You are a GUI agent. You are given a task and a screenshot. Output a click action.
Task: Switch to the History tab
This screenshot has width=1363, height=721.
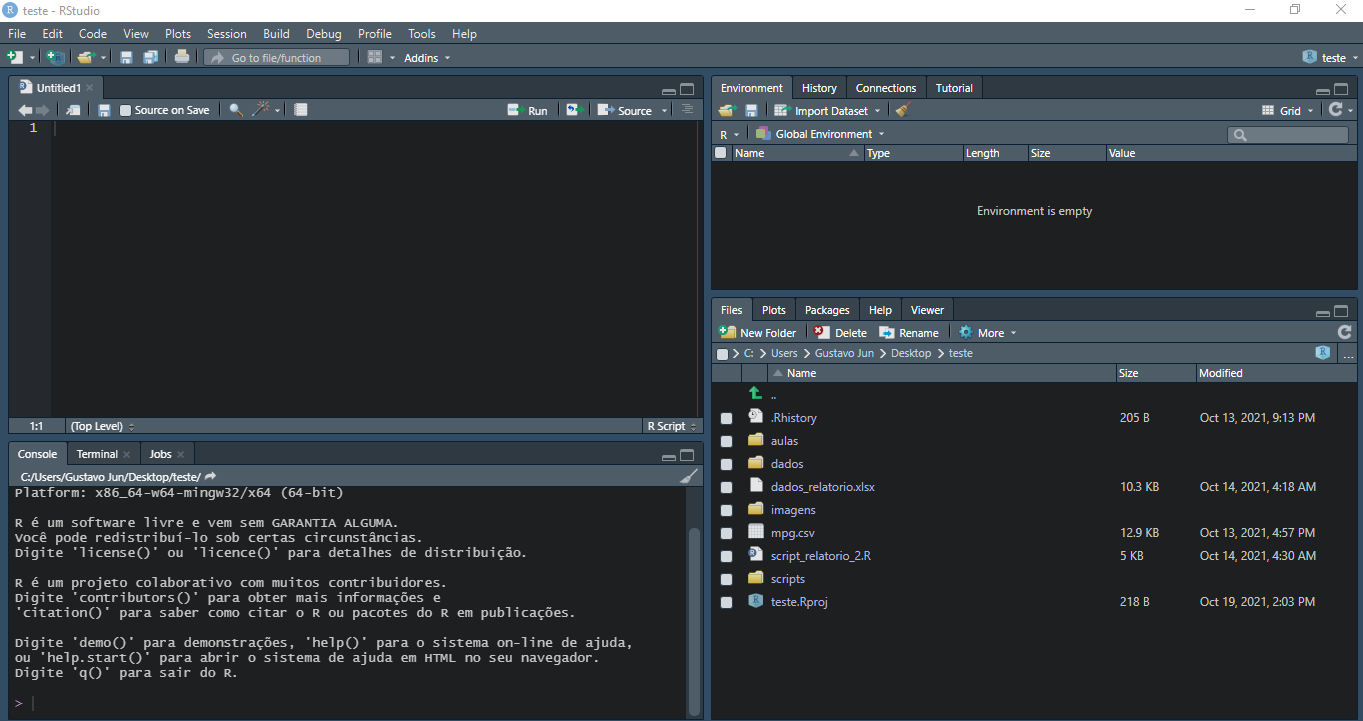tap(819, 88)
